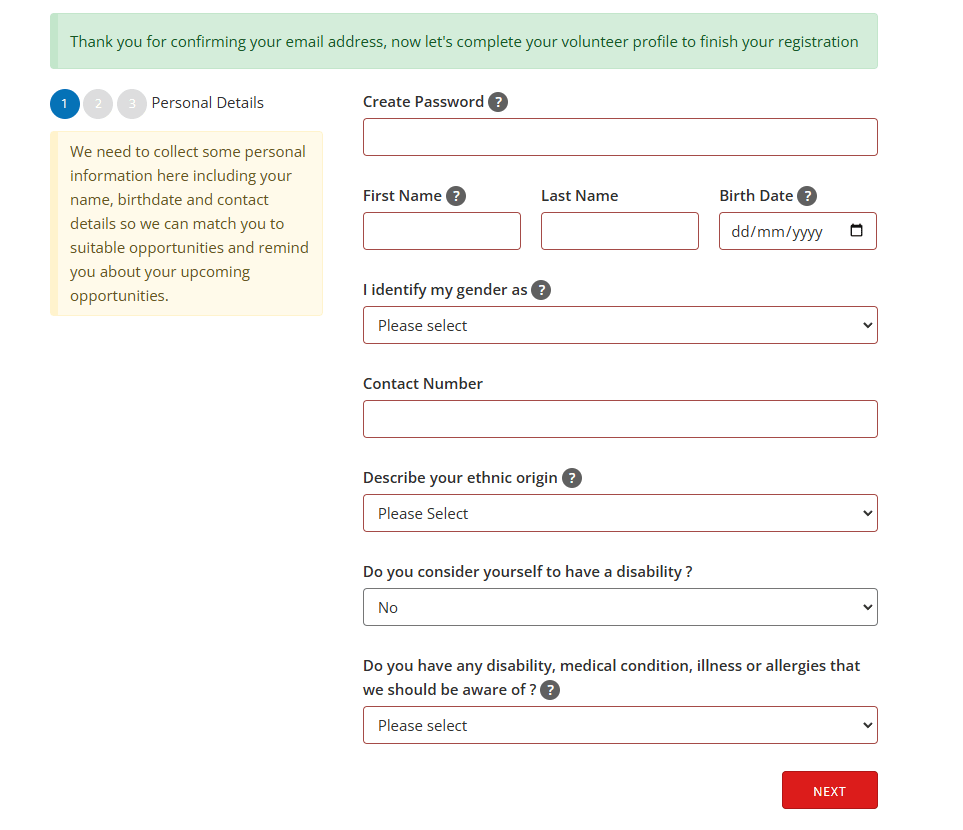Click help icon next to gender label
The width and height of the screenshot is (963, 830).
click(x=541, y=290)
